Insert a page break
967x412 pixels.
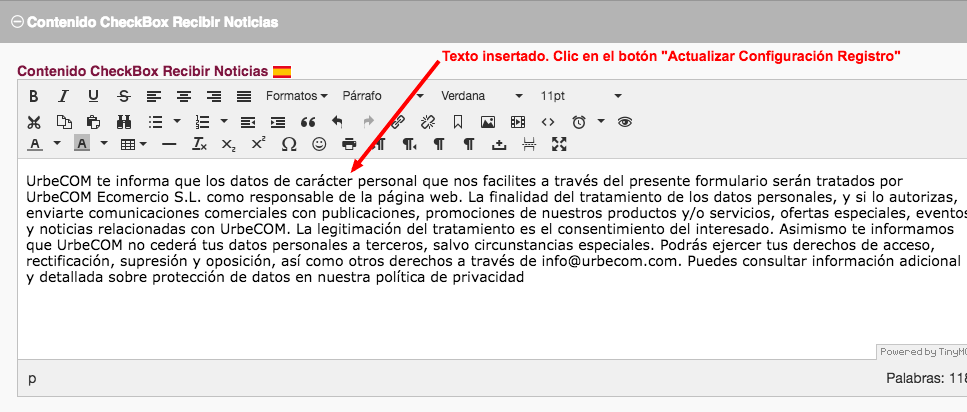(529, 144)
